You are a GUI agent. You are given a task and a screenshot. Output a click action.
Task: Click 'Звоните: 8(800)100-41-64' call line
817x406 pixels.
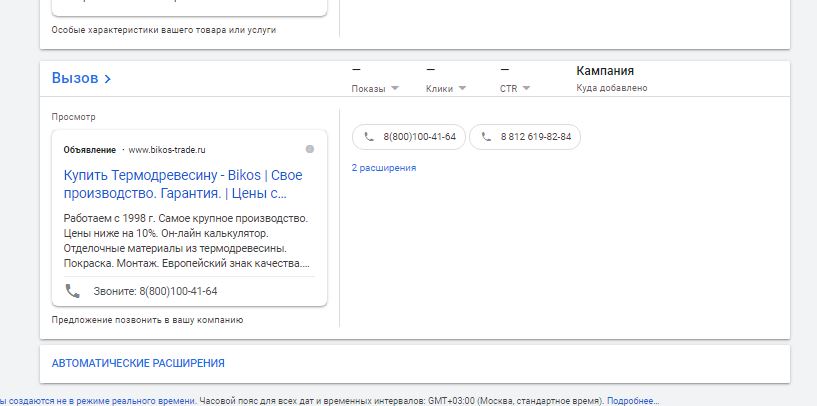155,291
